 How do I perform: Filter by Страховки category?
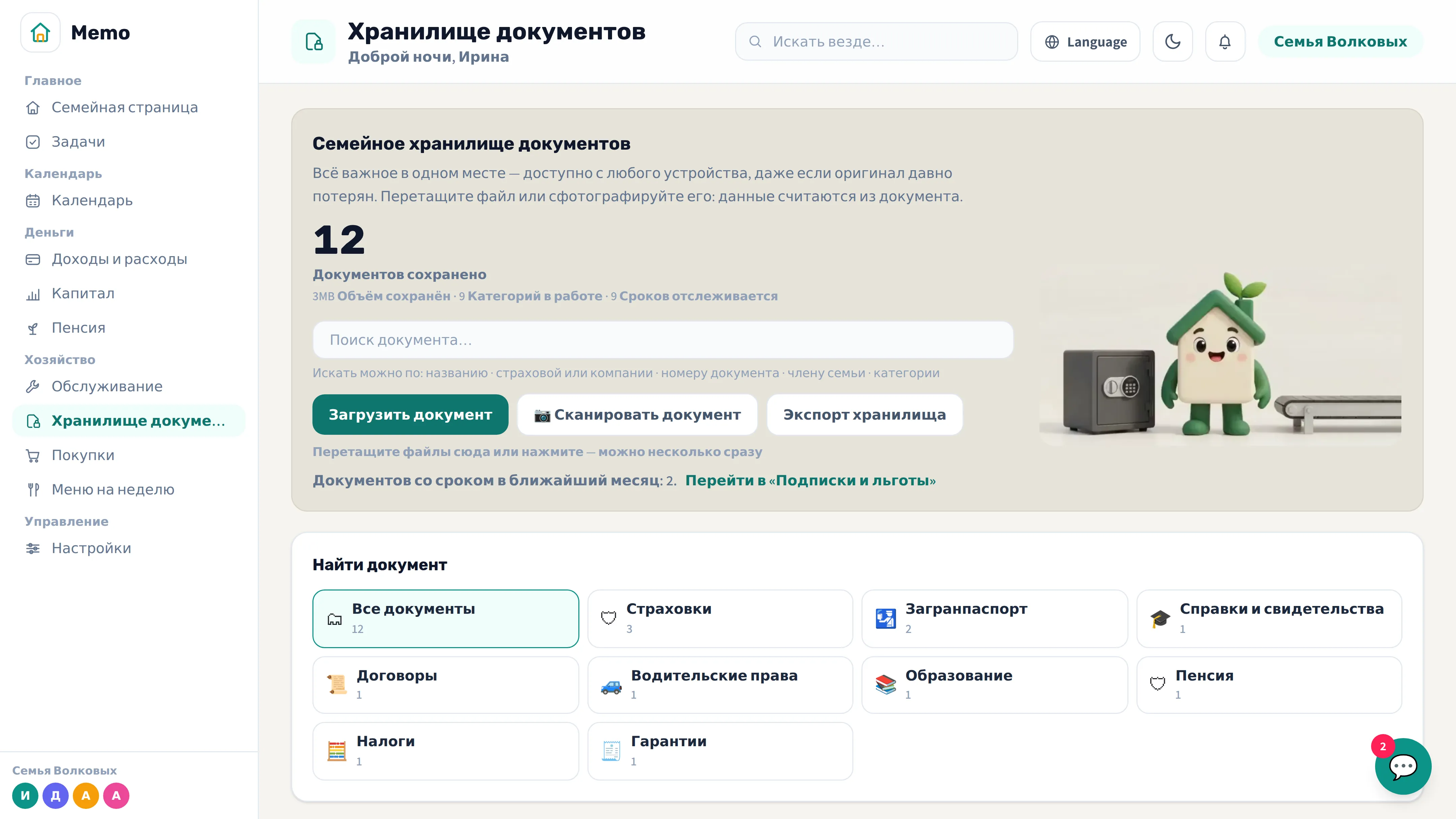click(x=720, y=619)
